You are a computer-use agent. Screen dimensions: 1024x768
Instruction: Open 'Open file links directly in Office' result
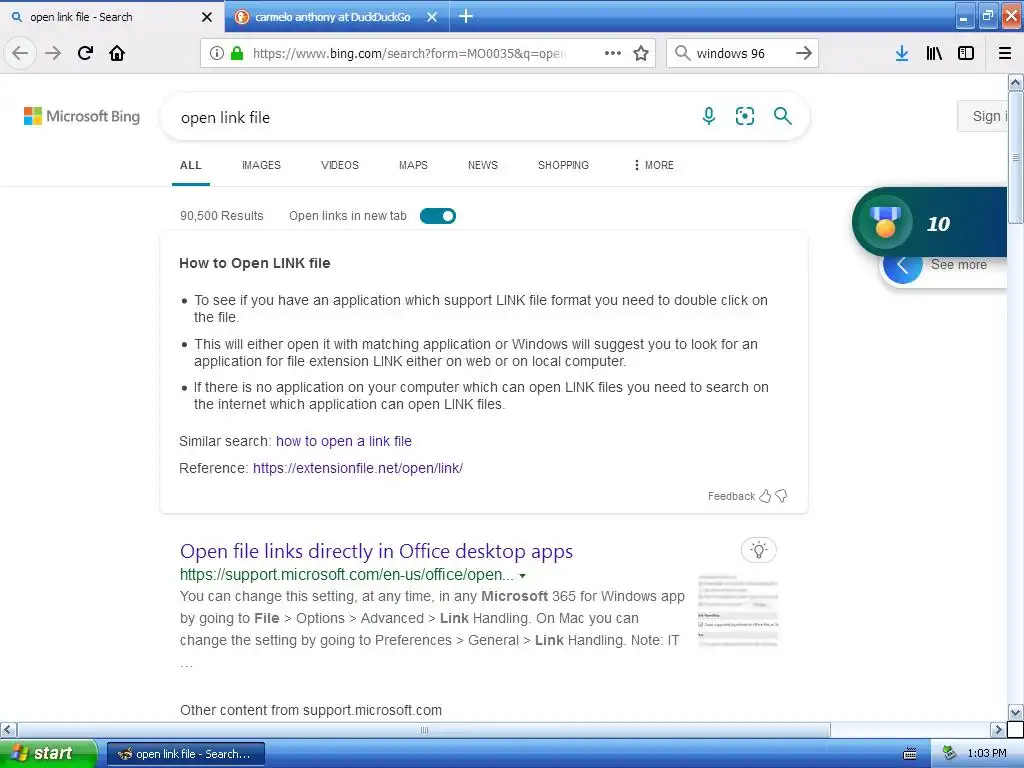click(x=376, y=551)
